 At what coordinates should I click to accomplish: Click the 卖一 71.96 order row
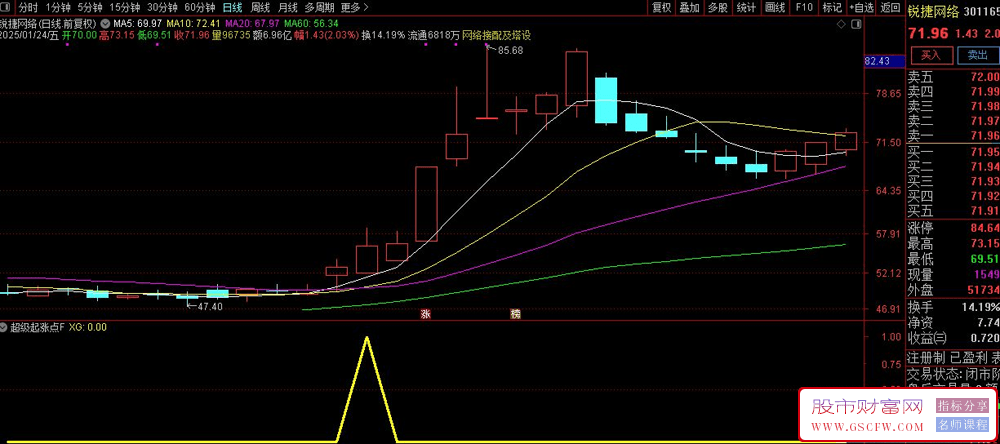(953, 136)
